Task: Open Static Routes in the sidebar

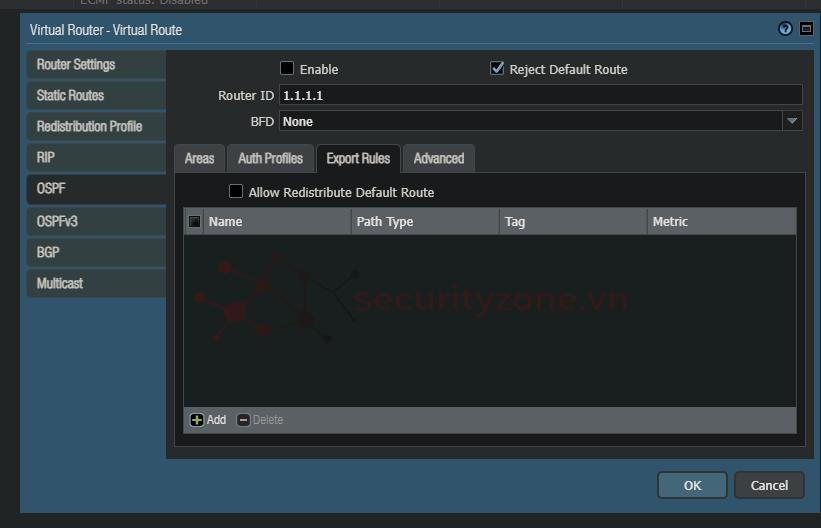Action: [70, 96]
